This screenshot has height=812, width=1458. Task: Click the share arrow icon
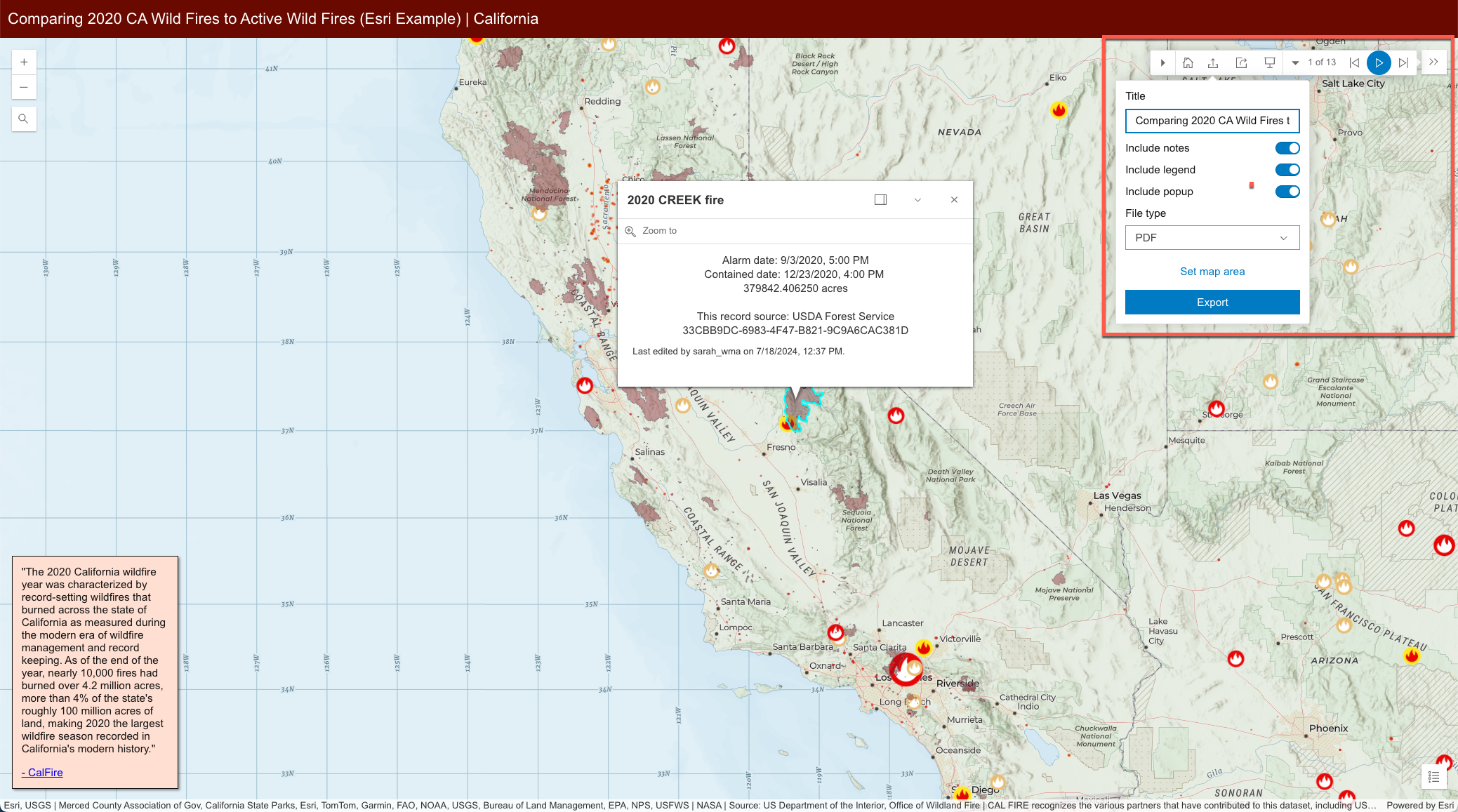(1241, 63)
